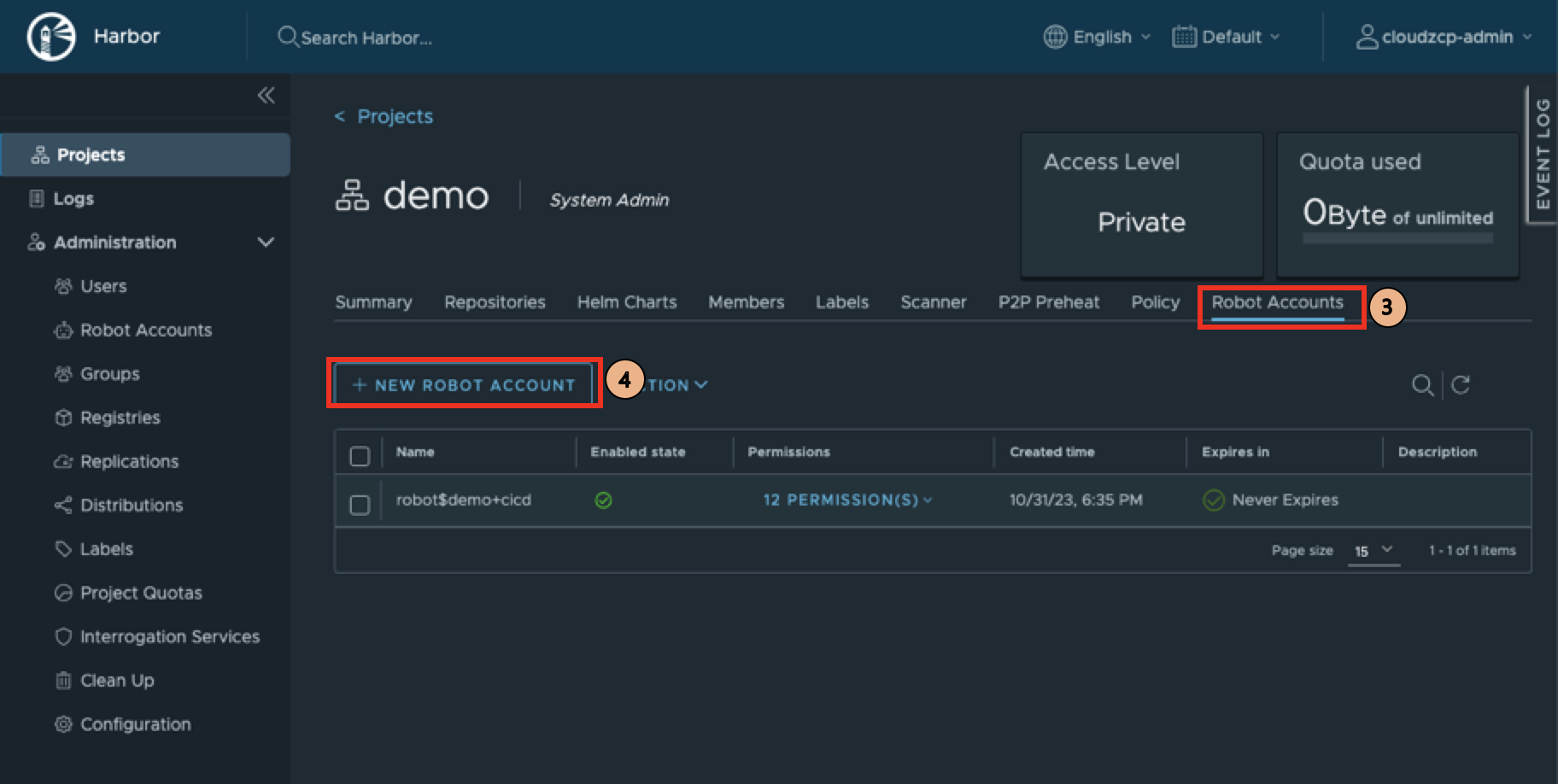Screen dimensions: 1558x784
Task: Open the Helm Charts tab
Action: click(627, 302)
